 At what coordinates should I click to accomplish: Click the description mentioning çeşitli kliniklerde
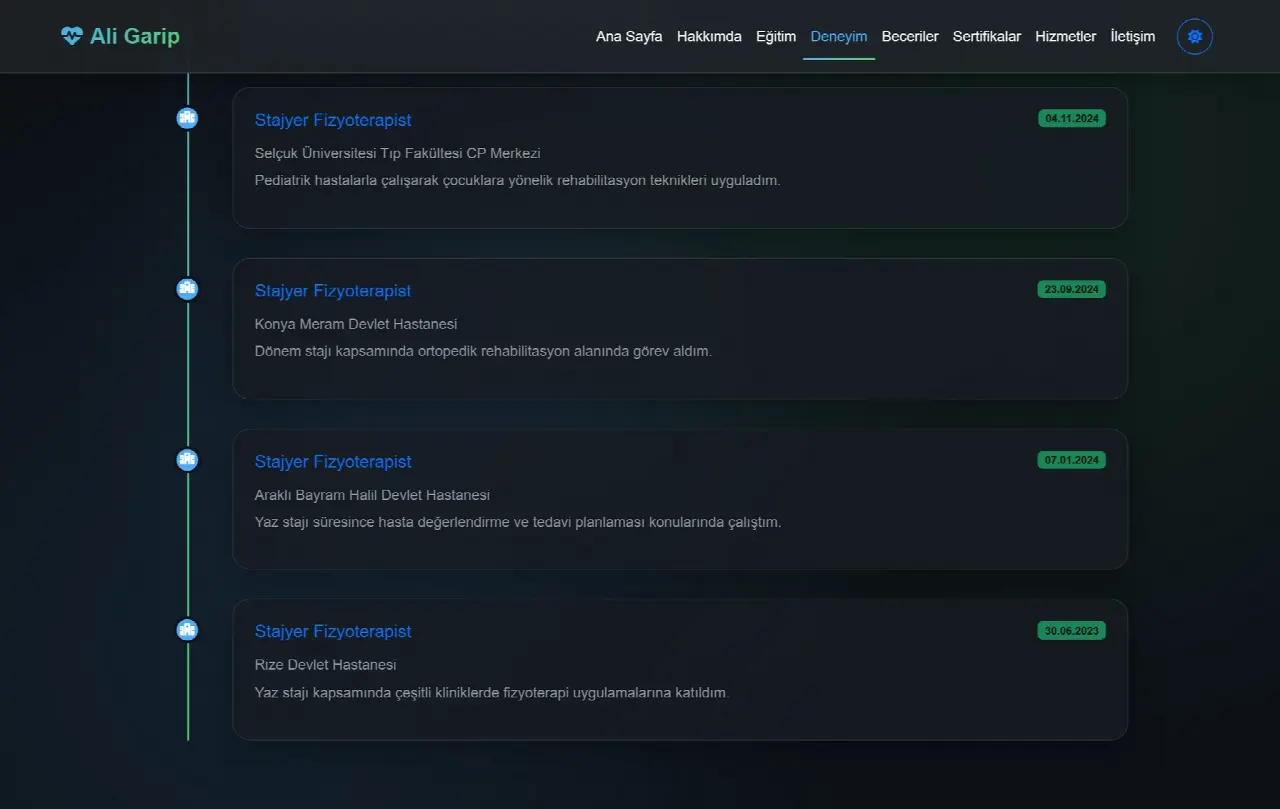(492, 693)
